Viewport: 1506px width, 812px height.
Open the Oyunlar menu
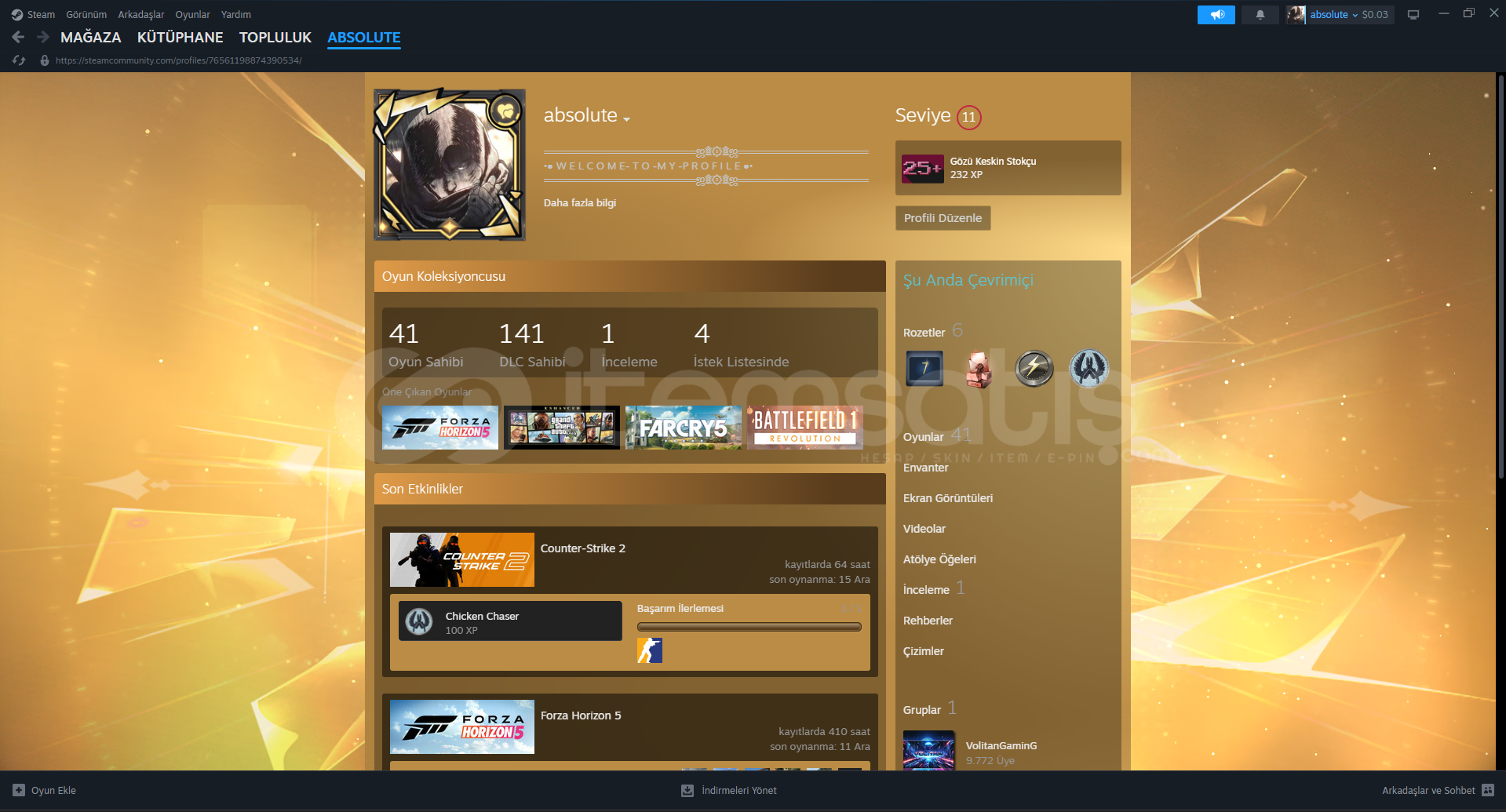(192, 15)
